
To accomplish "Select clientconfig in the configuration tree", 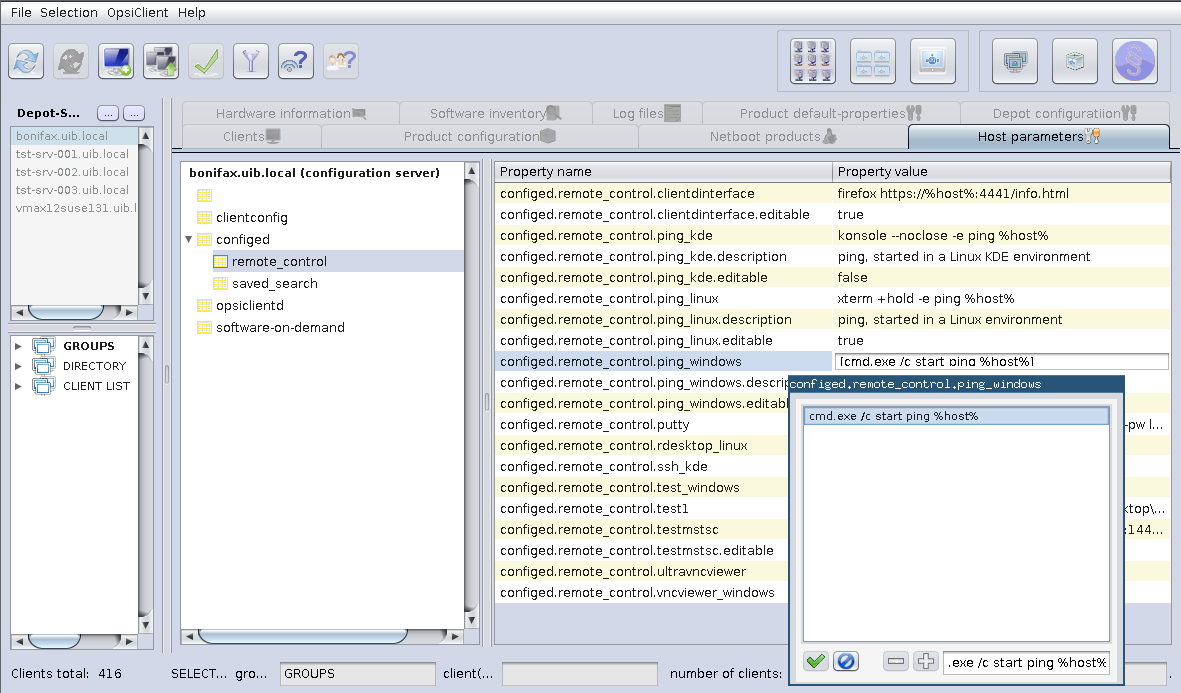I will (x=252, y=218).
